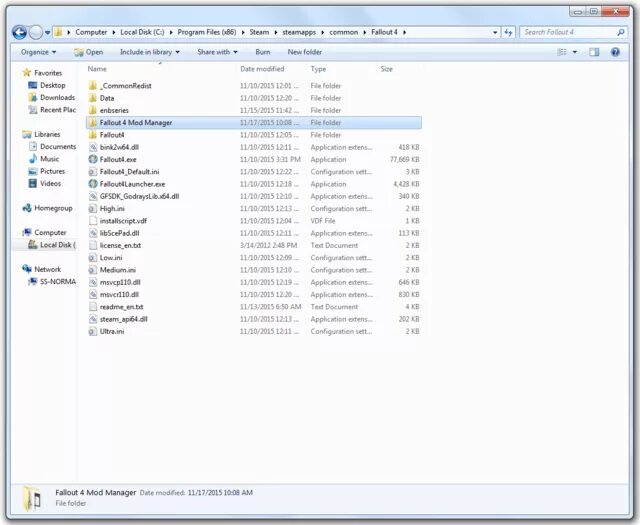
Task: Click the Change your view icon
Action: [x=562, y=52]
